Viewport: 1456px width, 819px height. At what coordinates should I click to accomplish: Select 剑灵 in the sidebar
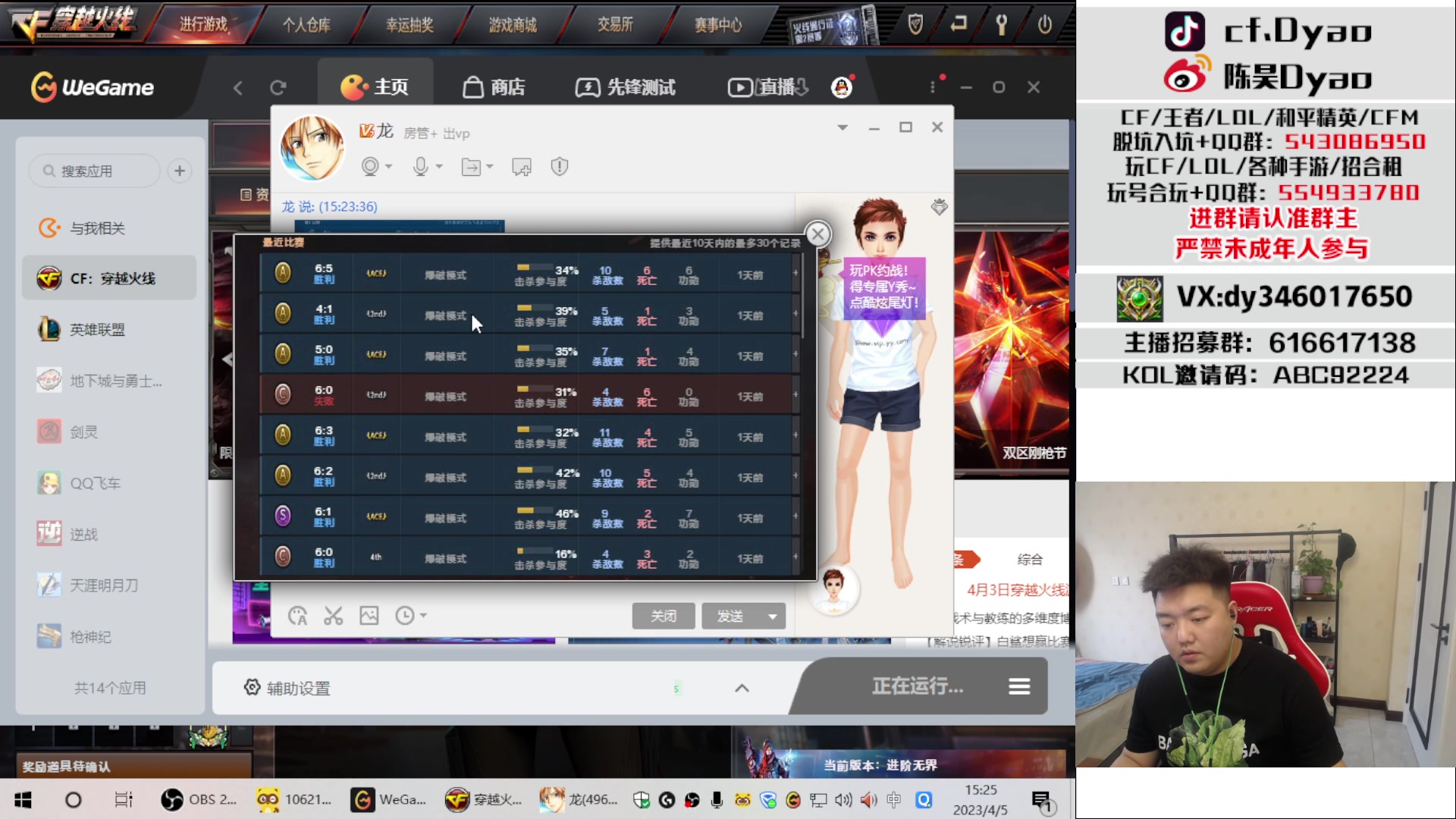click(x=109, y=432)
